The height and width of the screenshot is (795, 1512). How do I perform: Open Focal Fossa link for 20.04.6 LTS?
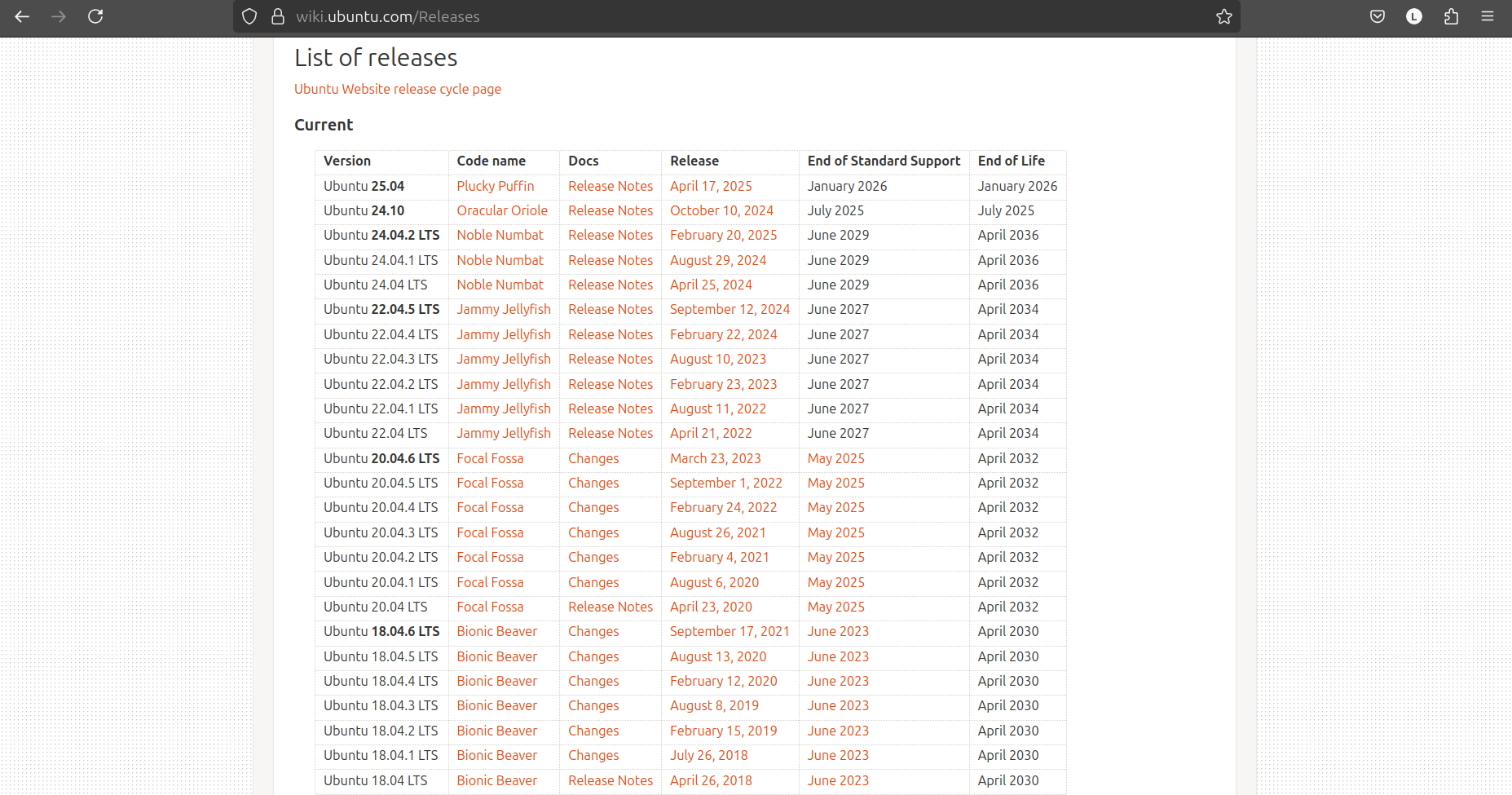pos(490,458)
